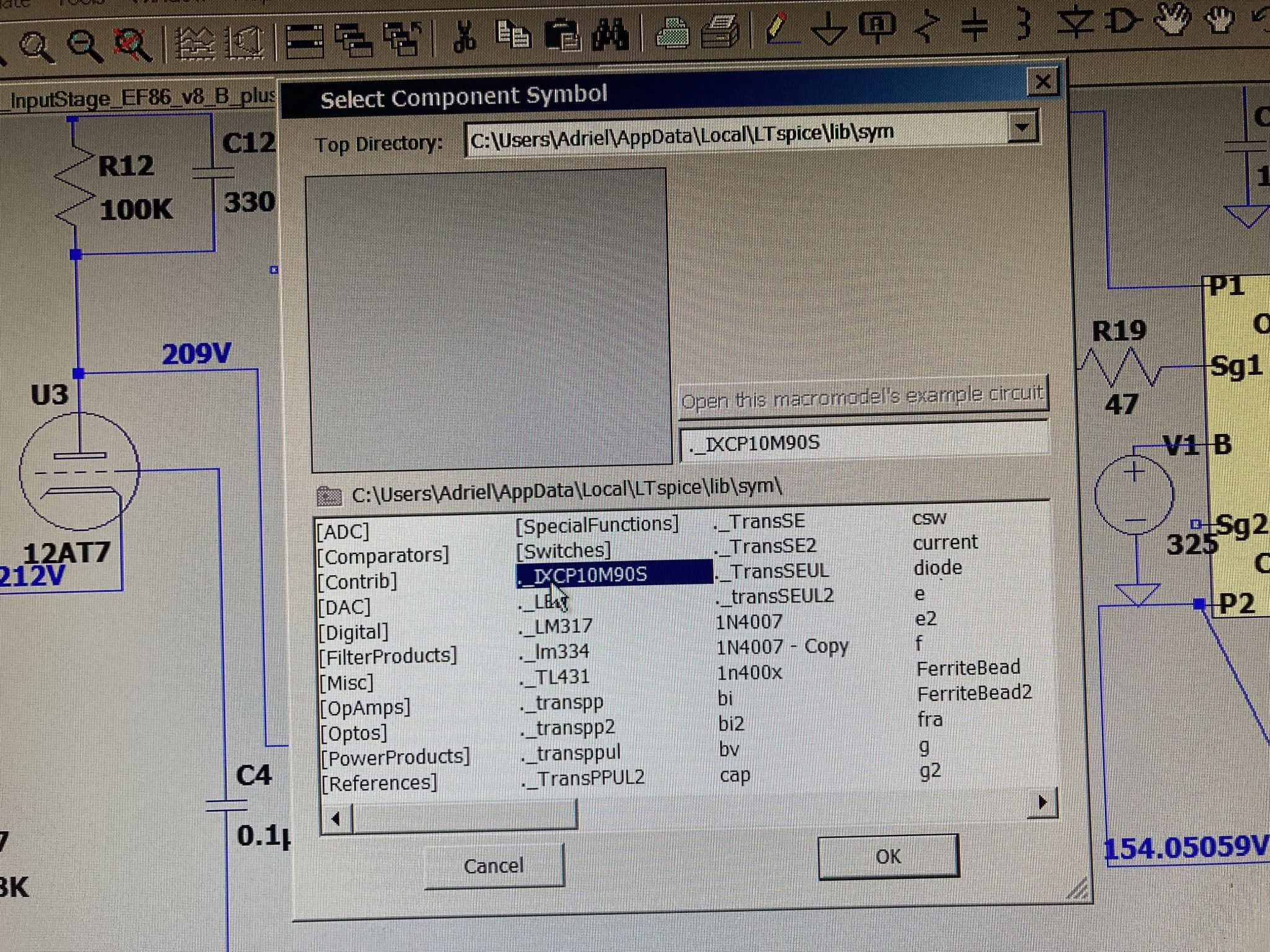Screen dimensions: 1270x952
Task: Select the Zoom In magnifier tool
Action: point(35,46)
